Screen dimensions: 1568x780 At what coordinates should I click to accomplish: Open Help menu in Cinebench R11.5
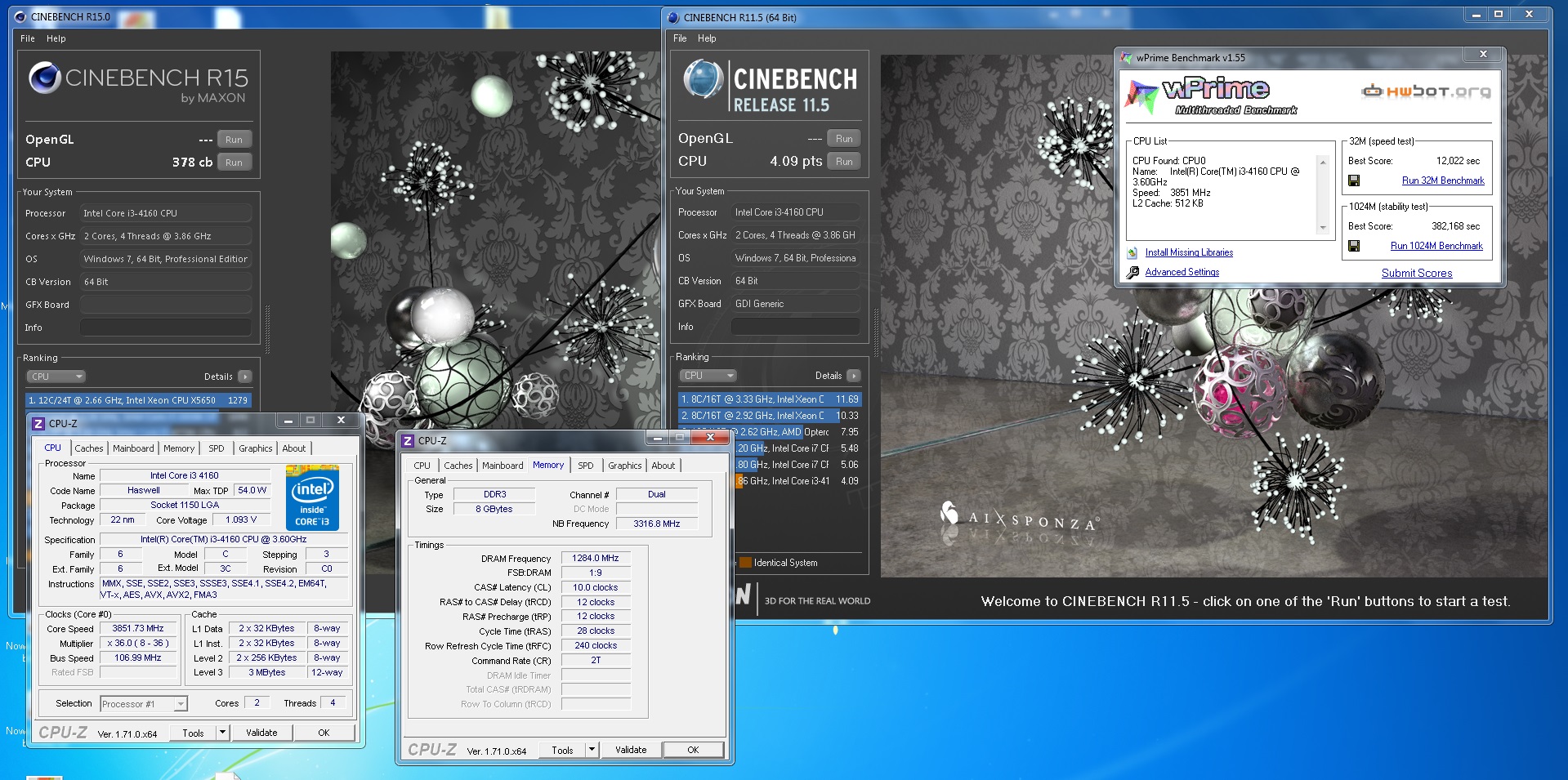(707, 38)
